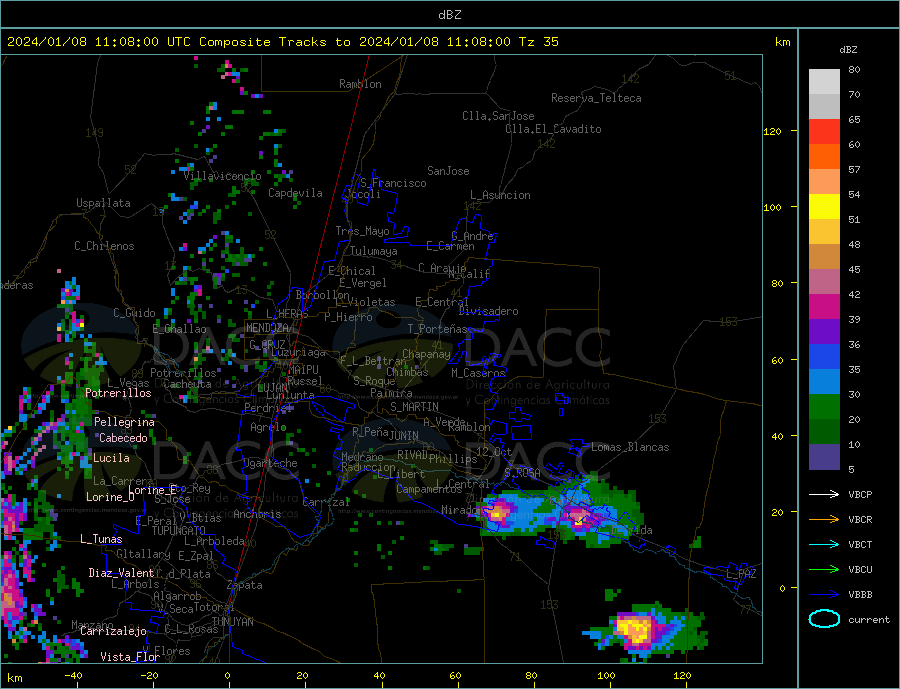
Task: Click the Carrizalejo label
Action: coord(113,632)
